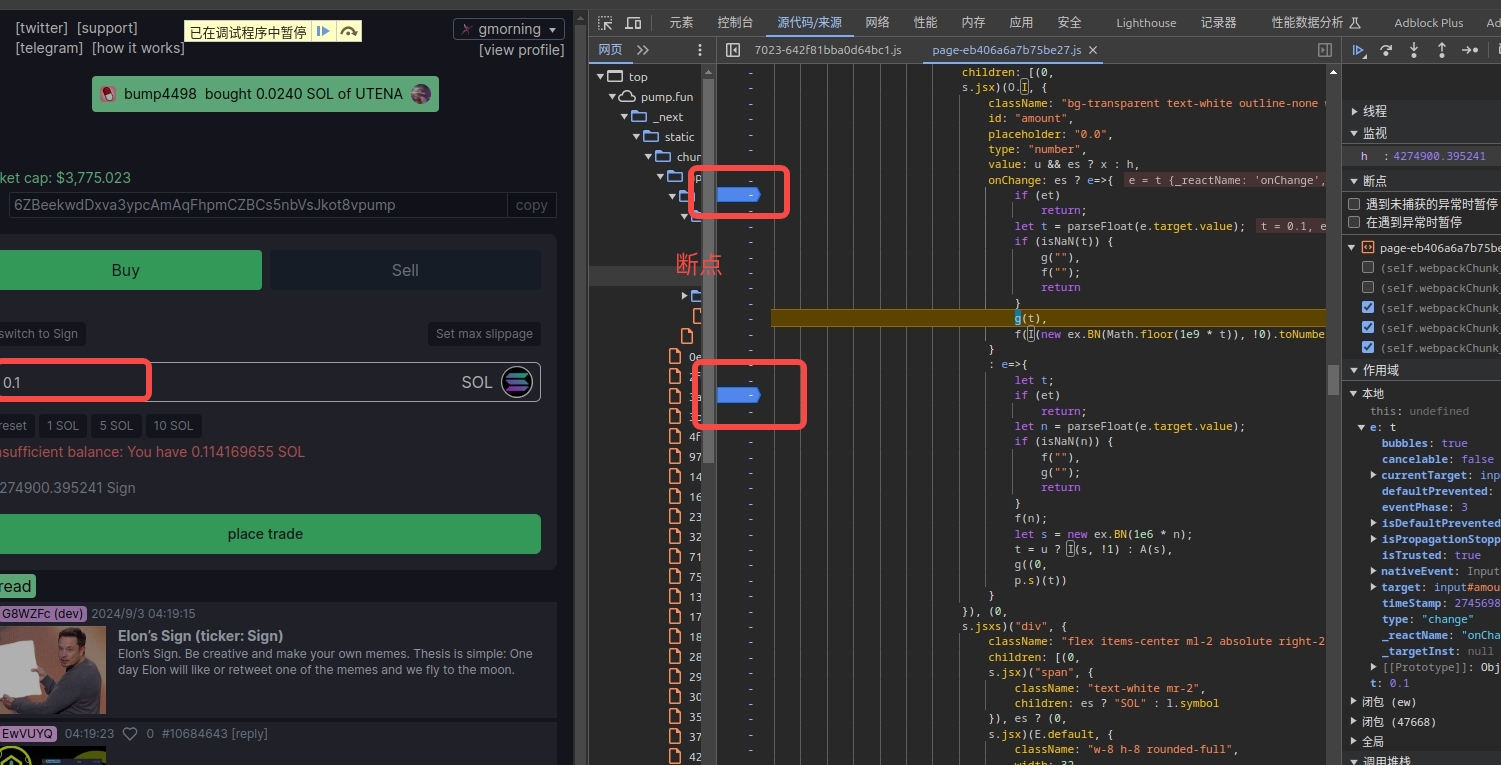Screen dimensions: 1501x765
Task: Click the single Step debugger icon
Action: tap(1469, 50)
